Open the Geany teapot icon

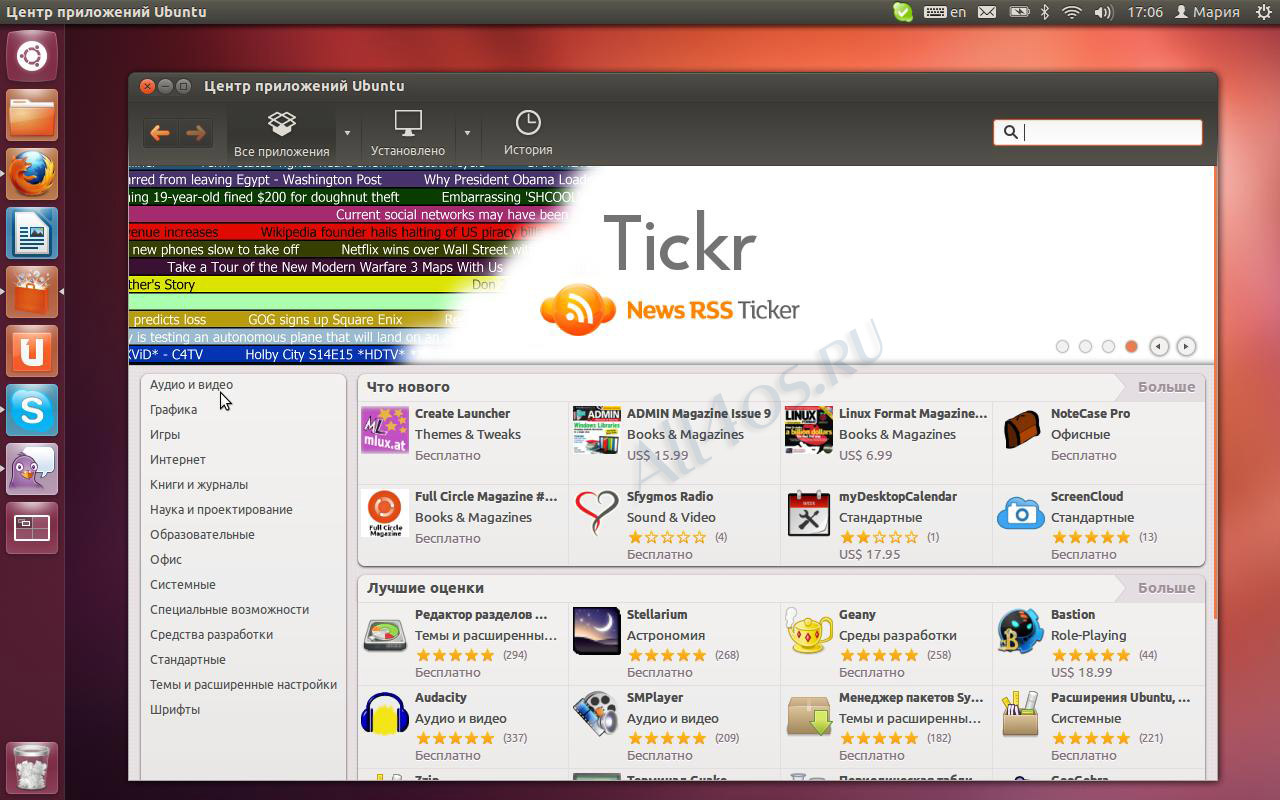809,631
